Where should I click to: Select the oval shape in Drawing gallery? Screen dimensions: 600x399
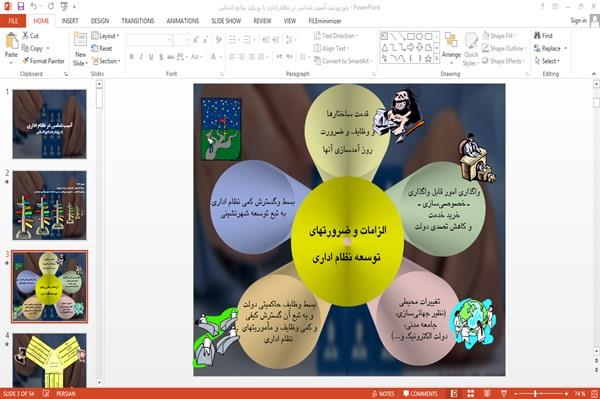[420, 36]
